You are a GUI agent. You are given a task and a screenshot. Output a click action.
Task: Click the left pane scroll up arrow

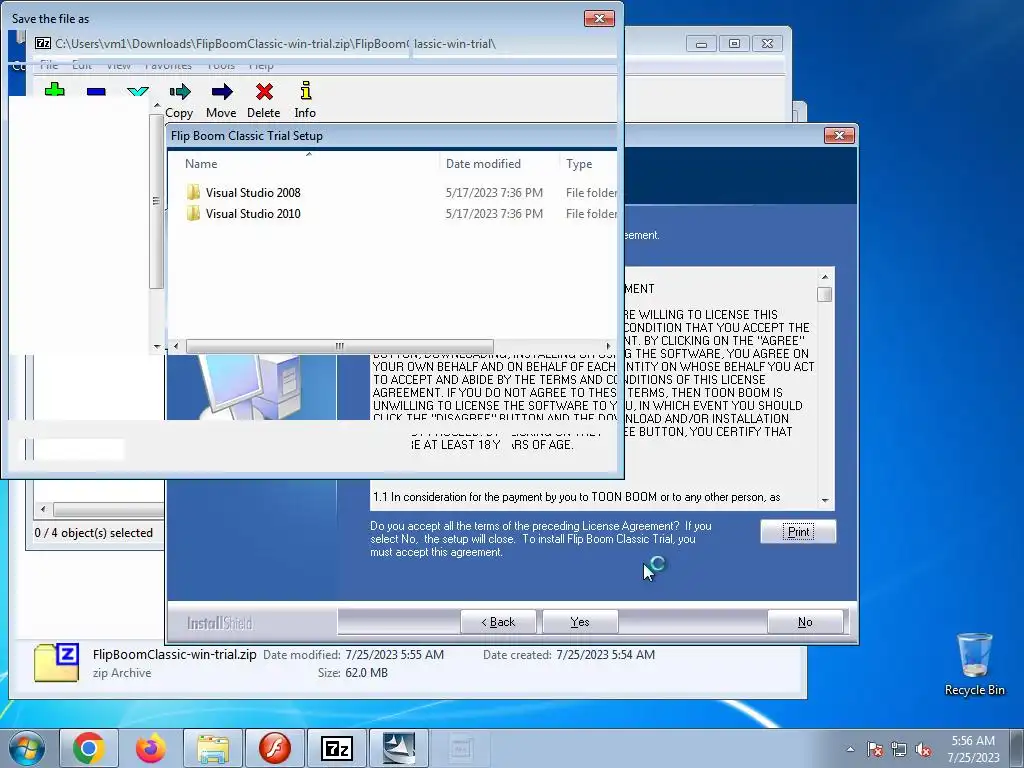pos(157,106)
